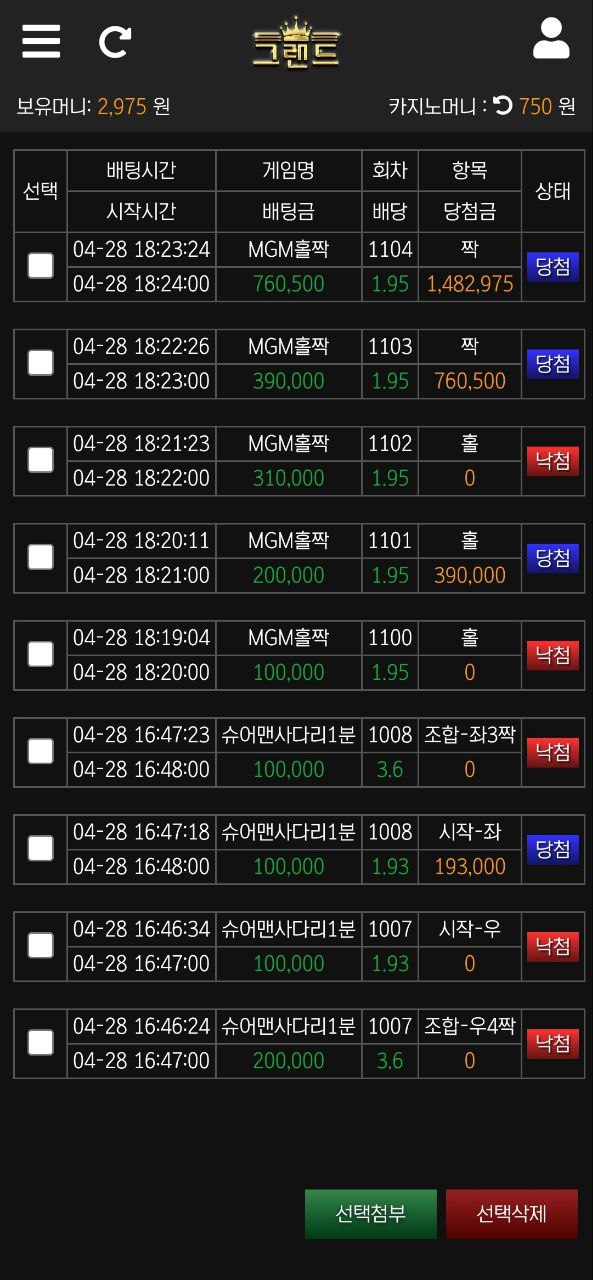Tick checkbox for 조합-좌3짝 bet
This screenshot has width=593, height=1280.
click(40, 751)
